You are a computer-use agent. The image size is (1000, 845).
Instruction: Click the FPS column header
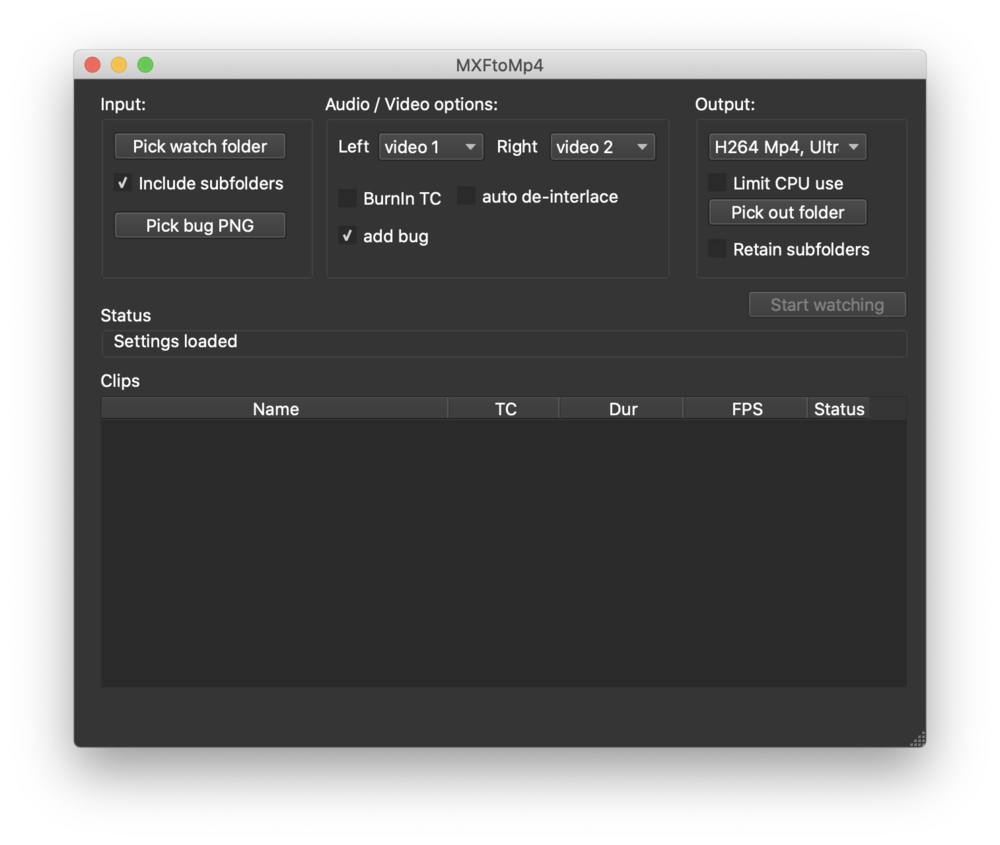(x=746, y=409)
